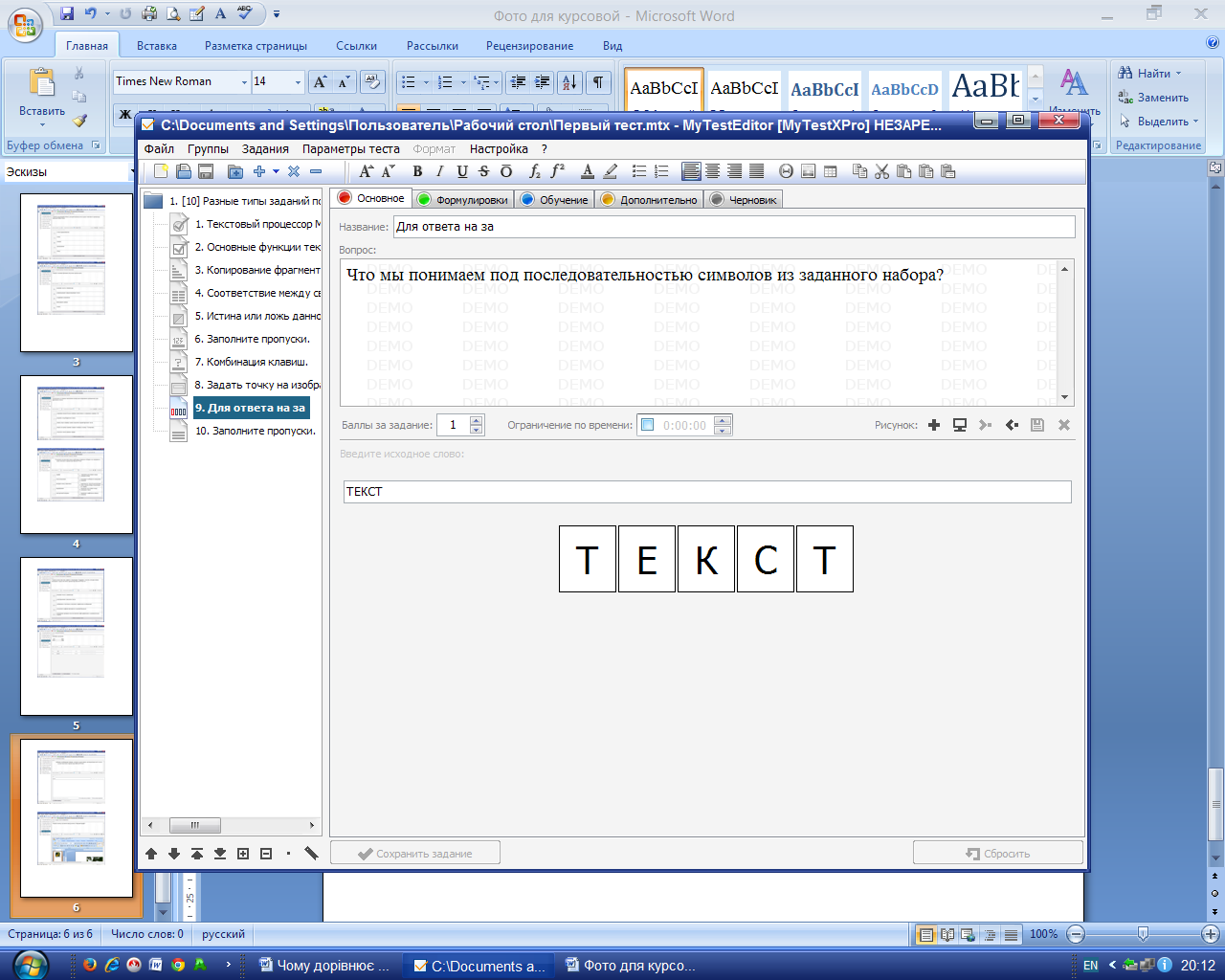Expand all groups in the task tree

pyautogui.click(x=243, y=854)
